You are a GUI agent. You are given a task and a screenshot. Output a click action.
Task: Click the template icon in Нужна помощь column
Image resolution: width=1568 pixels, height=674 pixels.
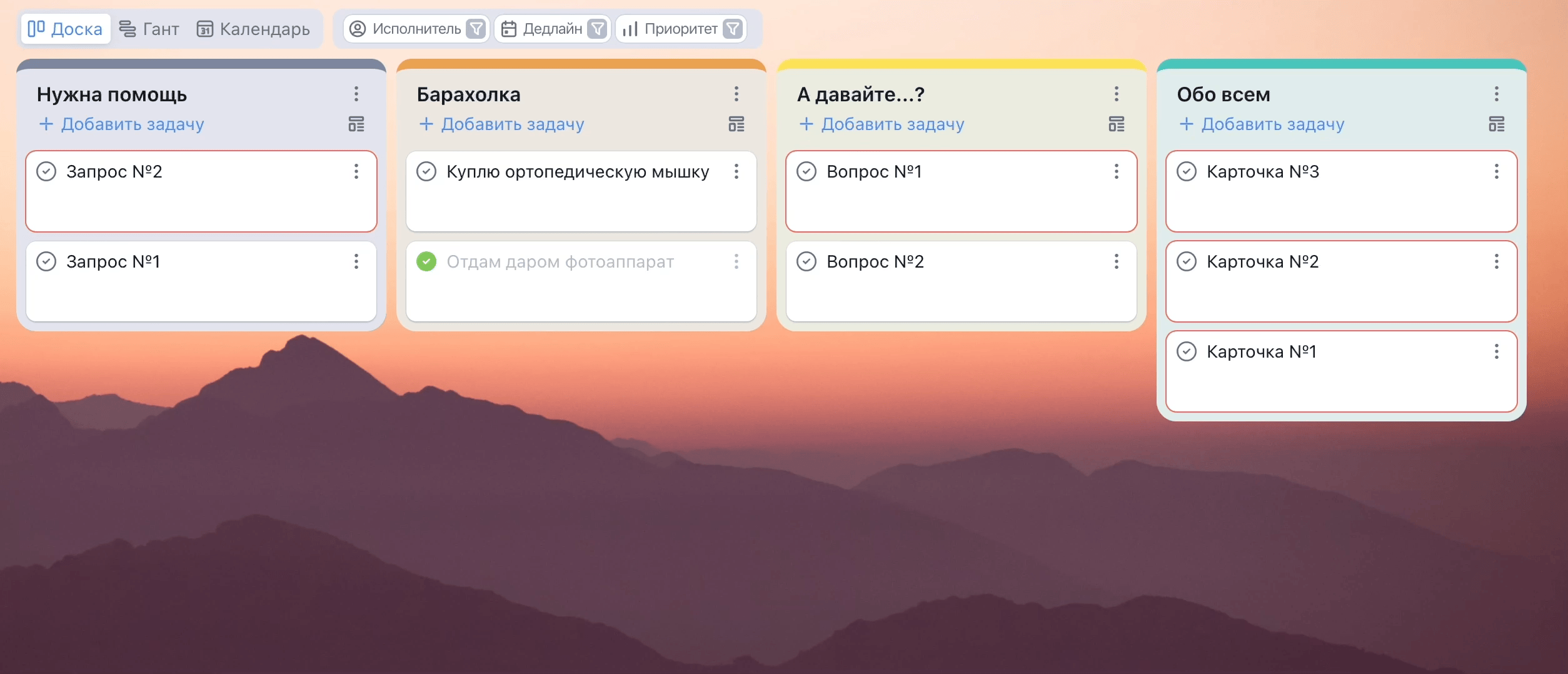point(356,124)
